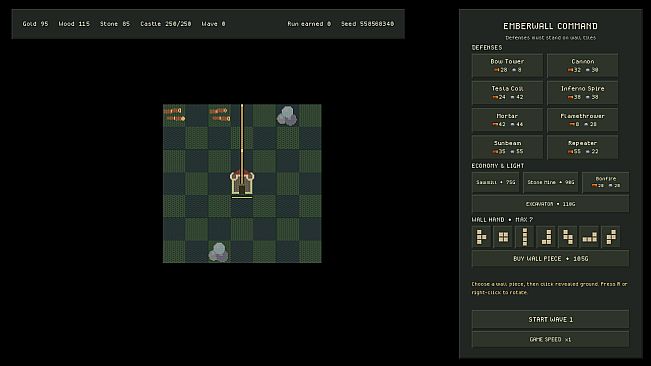The height and width of the screenshot is (366, 651).
Task: Click the Seed number text
Action: [367, 24]
